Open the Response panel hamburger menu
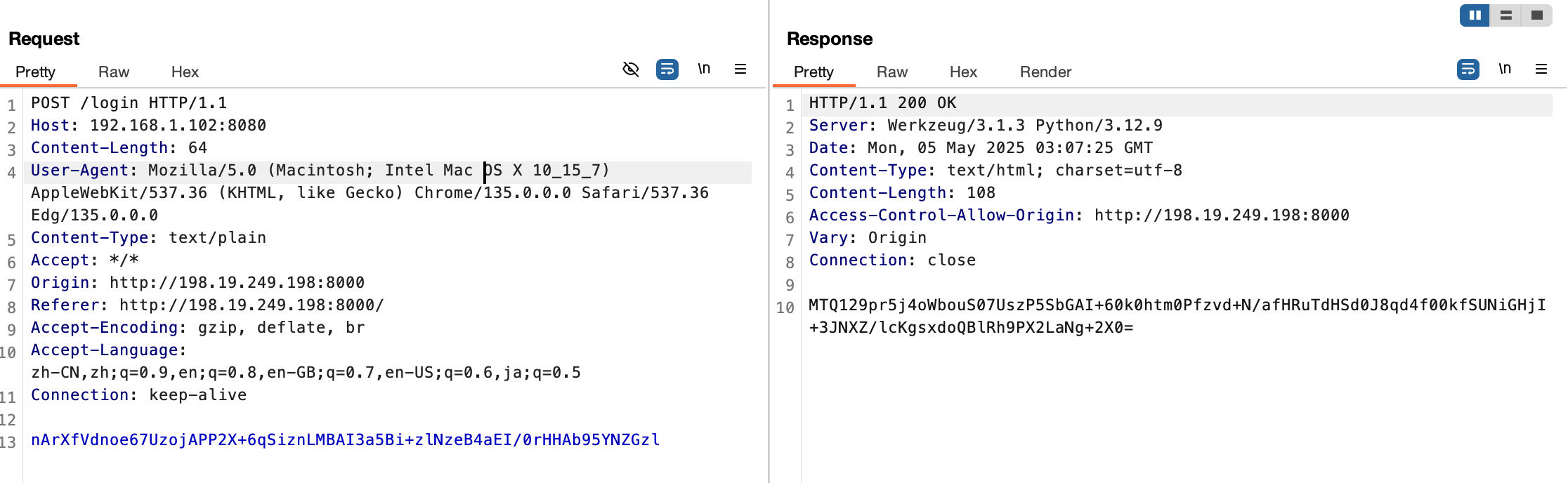1568x483 pixels. point(1541,69)
